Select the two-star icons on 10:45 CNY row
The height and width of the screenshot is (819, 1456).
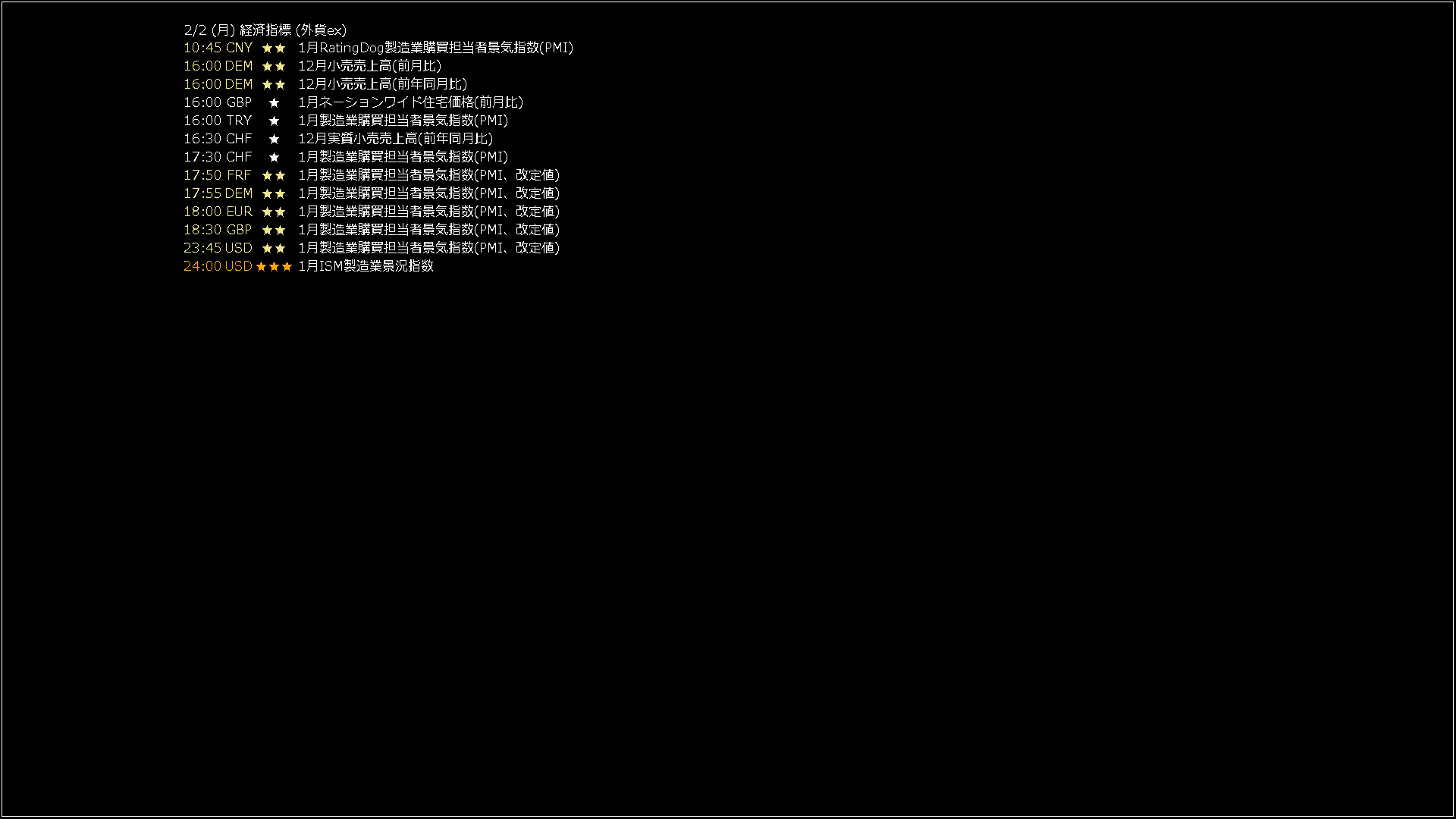point(274,48)
